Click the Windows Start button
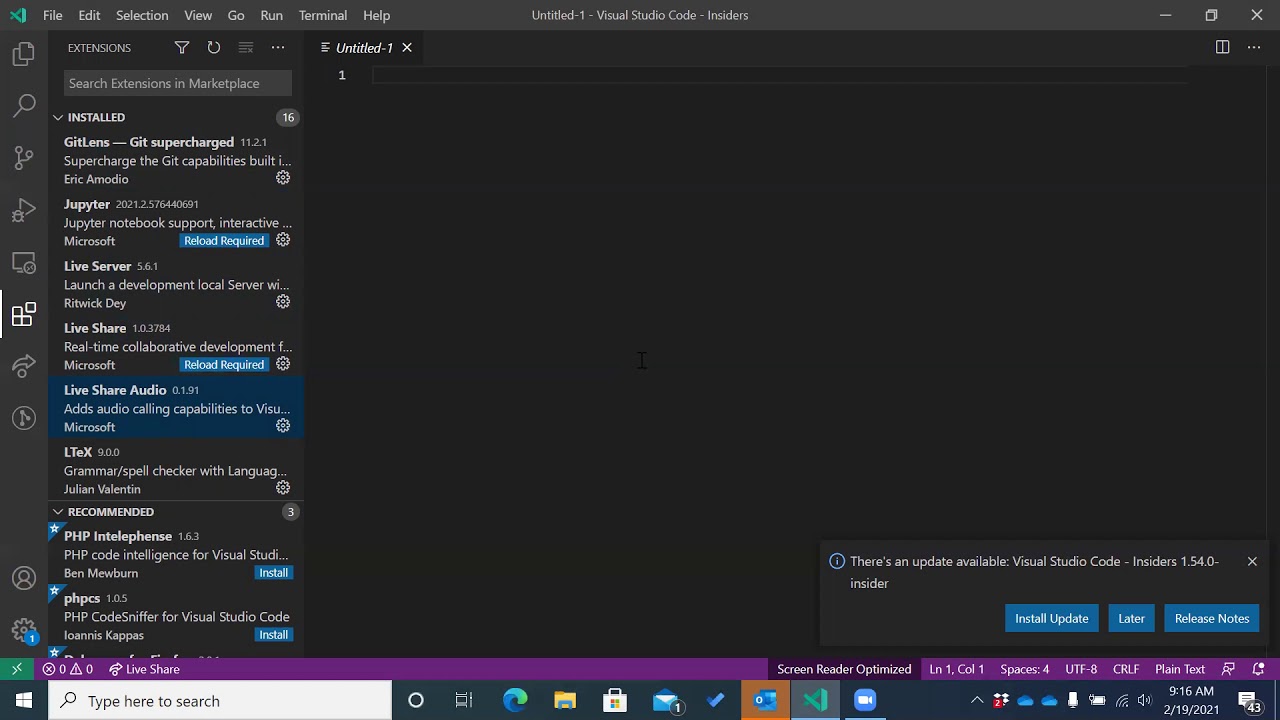The height and width of the screenshot is (720, 1280). (x=24, y=700)
